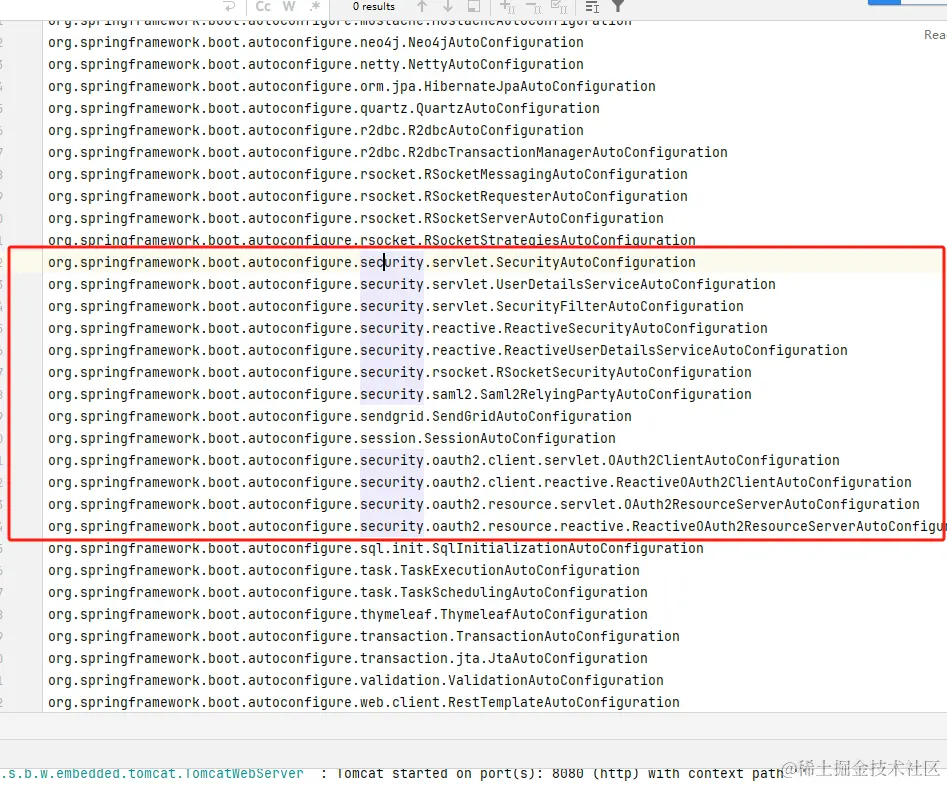
Task: Click the R2dbcAutoConfiguration line
Action: [x=316, y=130]
